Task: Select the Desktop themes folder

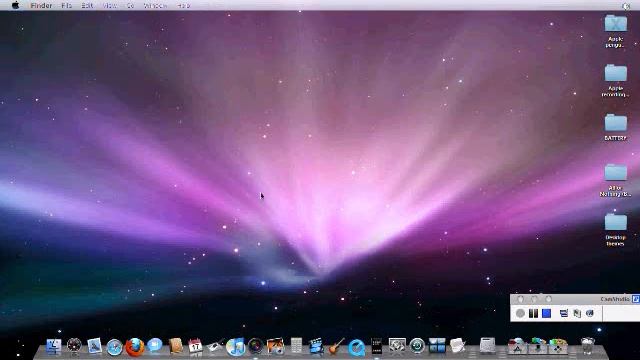Action: point(616,230)
